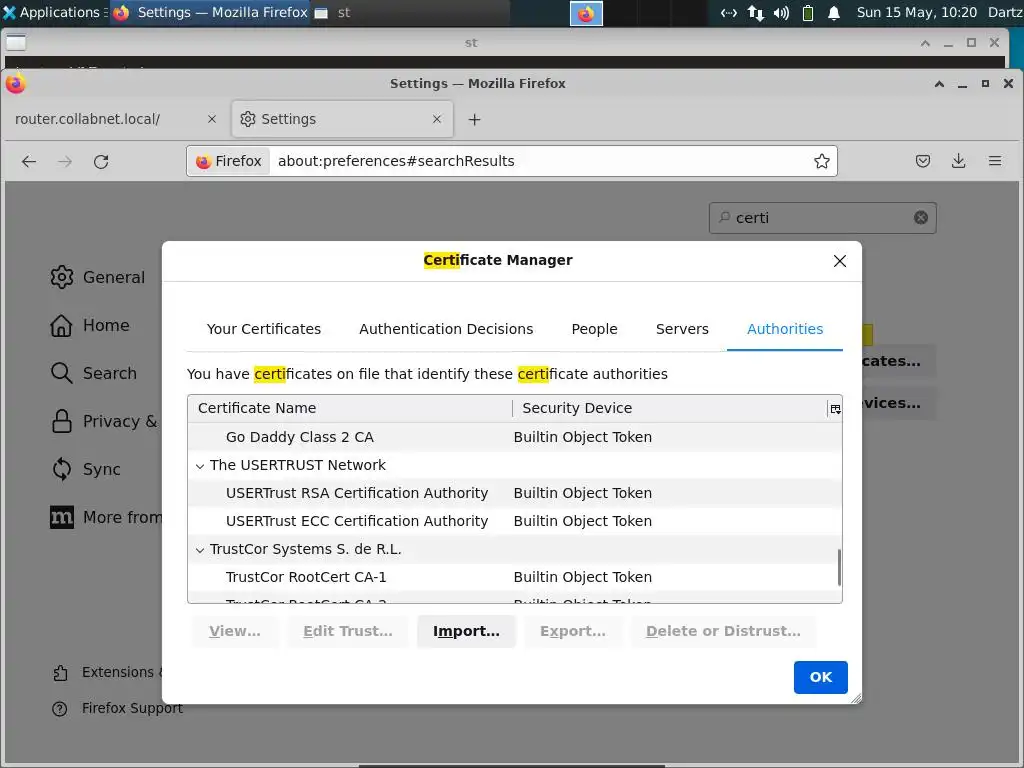Close the Certificate Manager dialog with X
The width and height of the screenshot is (1024, 768).
[840, 261]
